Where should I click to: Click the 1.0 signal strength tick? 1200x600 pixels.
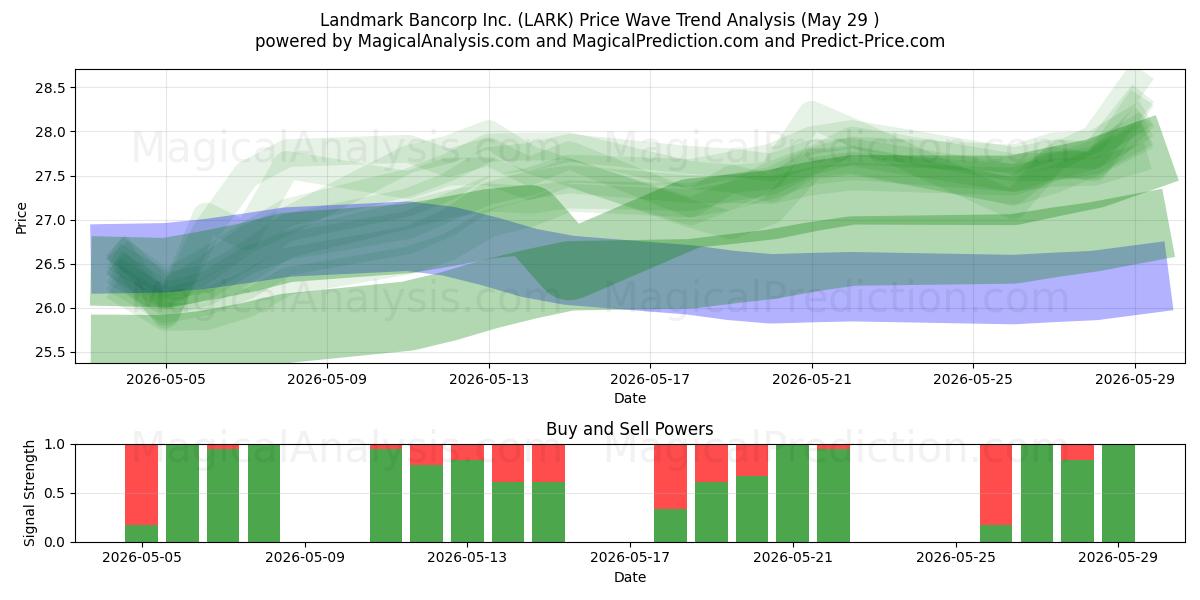(56, 444)
